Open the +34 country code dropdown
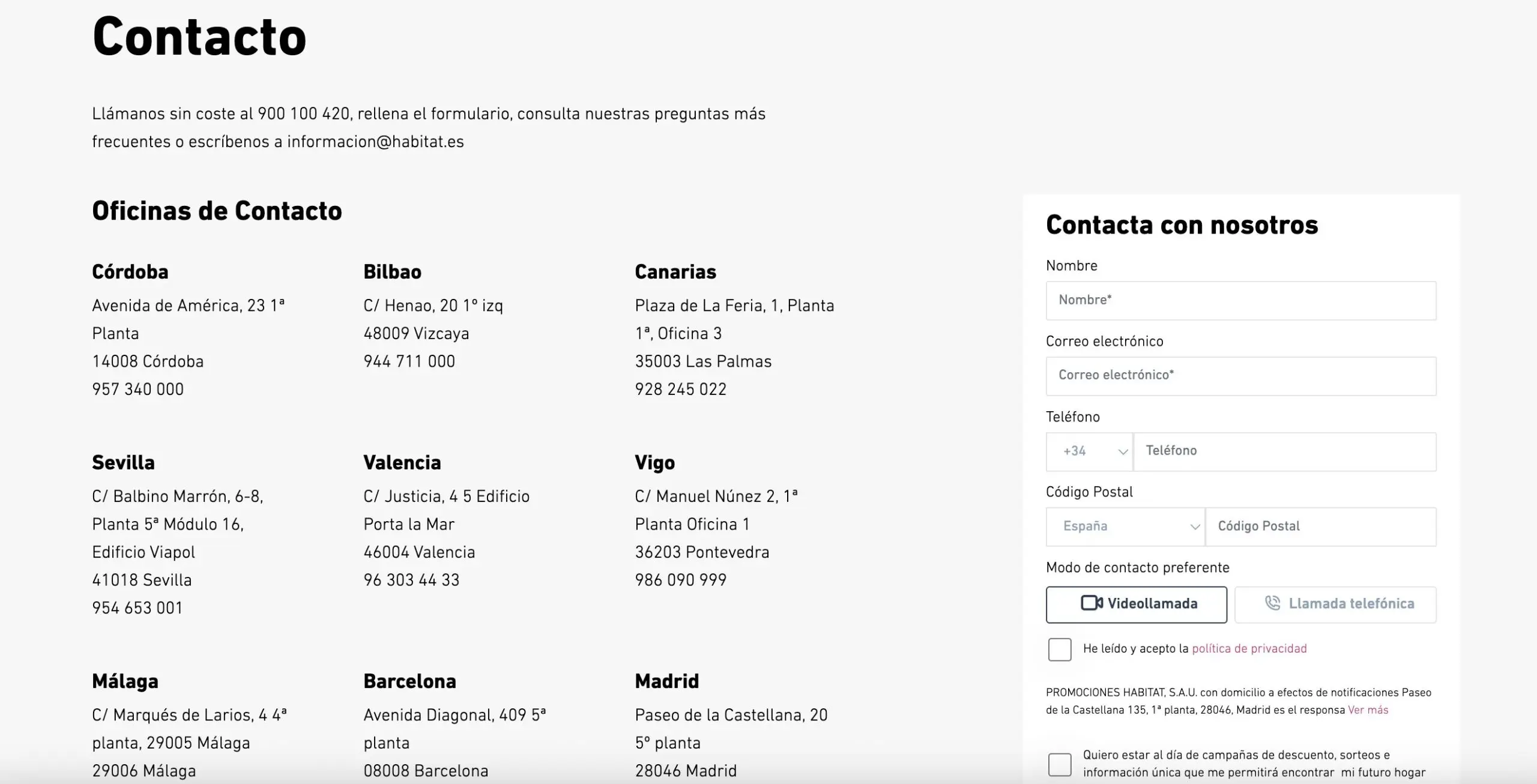 pos(1089,451)
